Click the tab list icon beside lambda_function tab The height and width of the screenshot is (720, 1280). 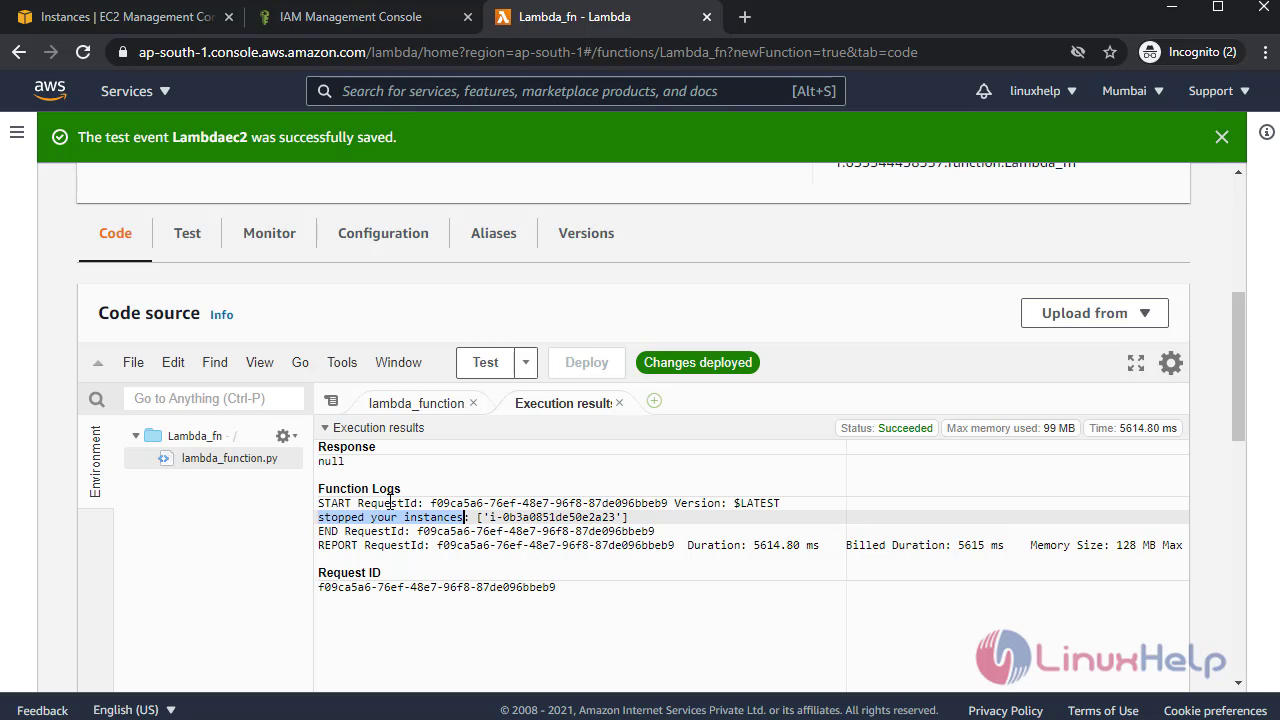[x=331, y=401]
